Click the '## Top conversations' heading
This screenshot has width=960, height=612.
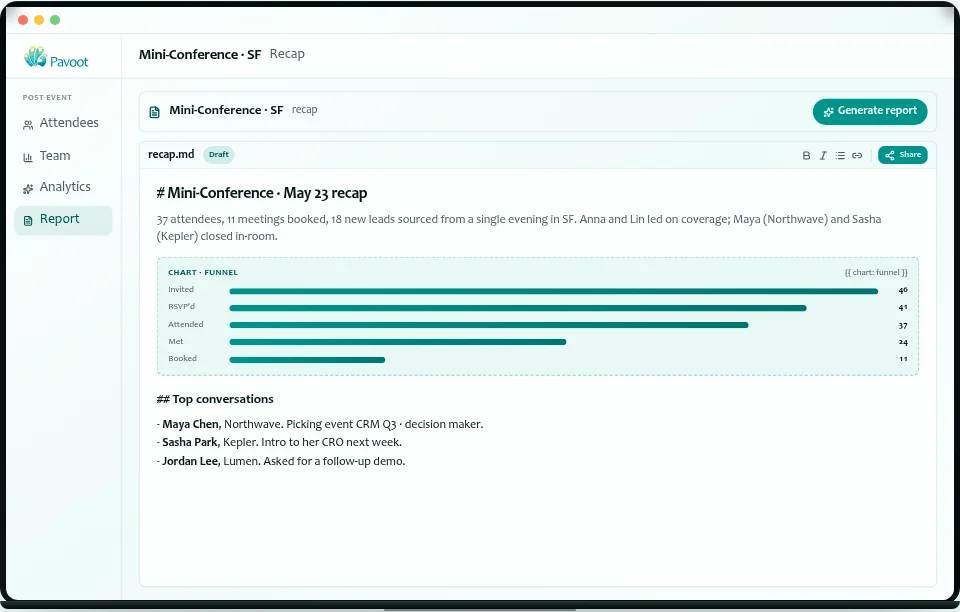215,399
